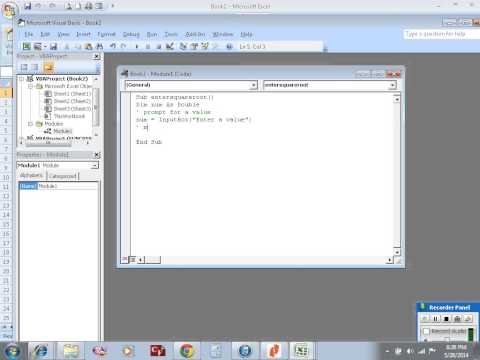The height and width of the screenshot is (360, 480).
Task: Close the Properties pane
Action: click(96, 155)
